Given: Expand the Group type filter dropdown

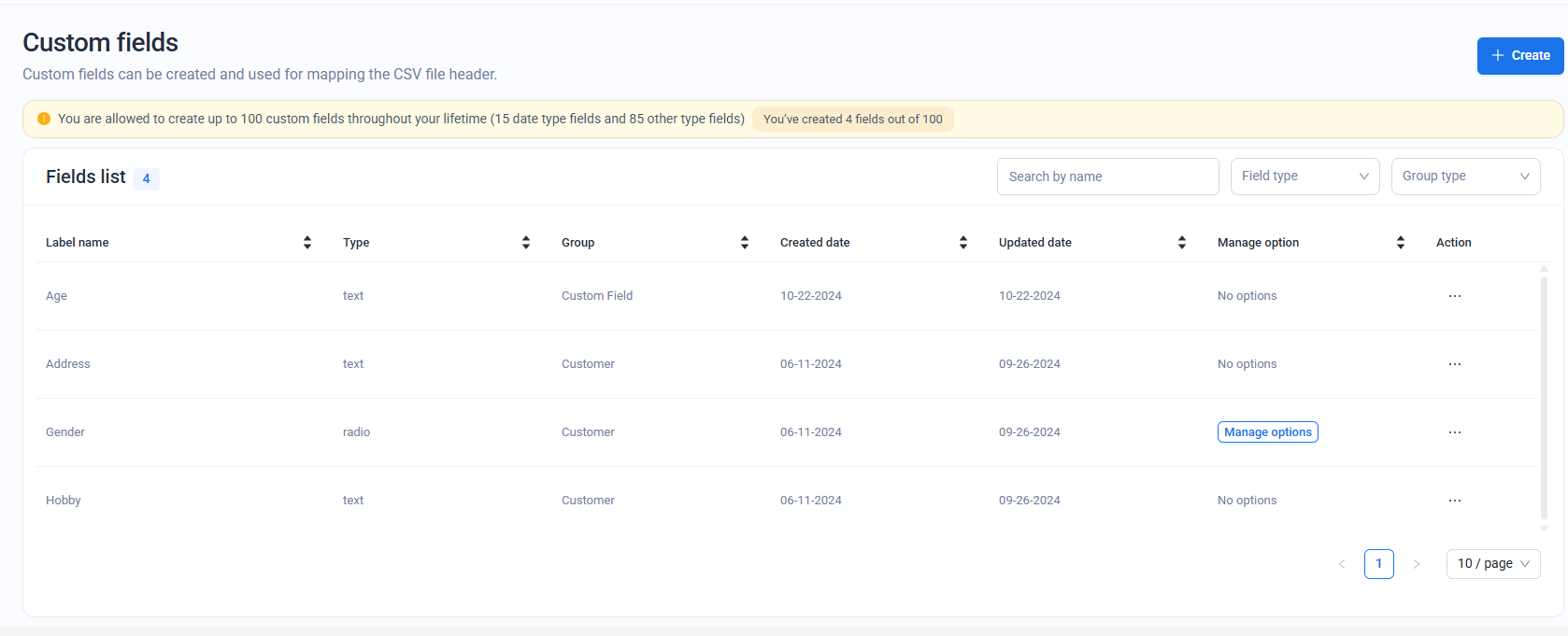Looking at the screenshot, I should pos(1465,177).
